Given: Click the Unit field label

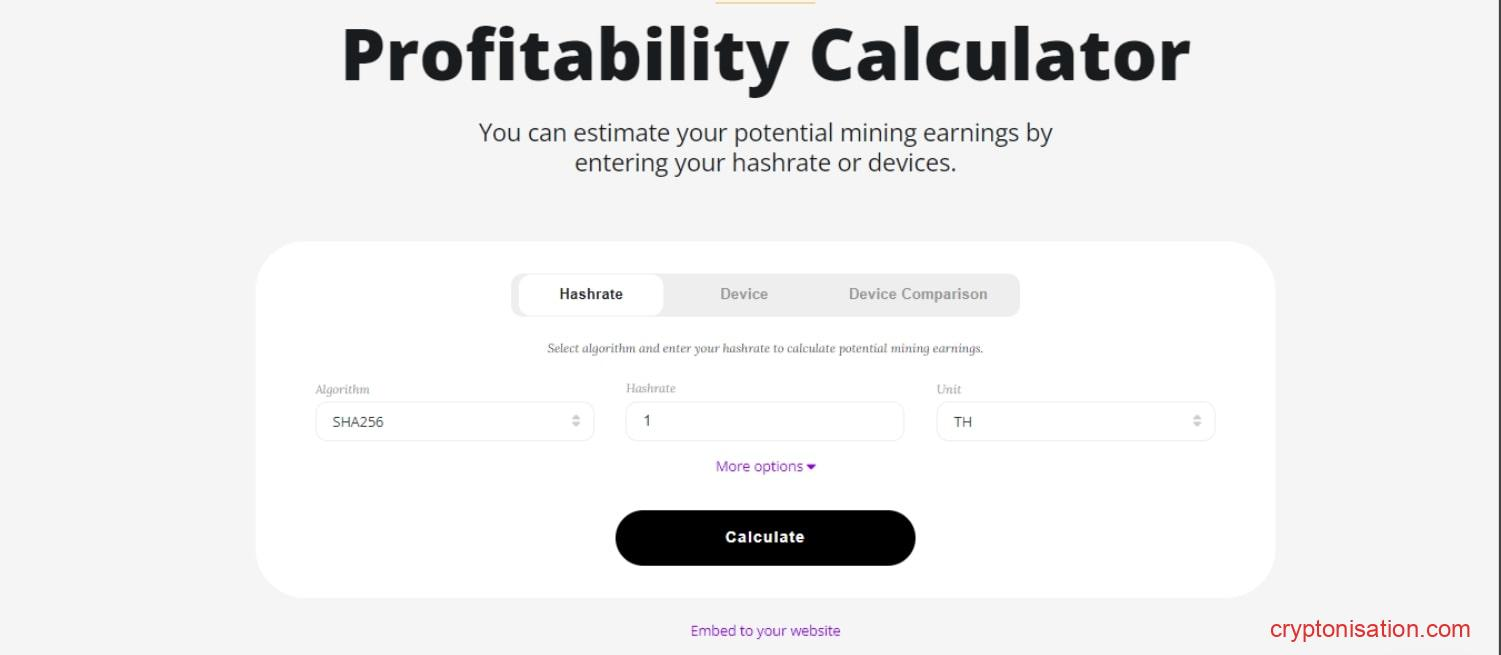Looking at the screenshot, I should click(948, 389).
